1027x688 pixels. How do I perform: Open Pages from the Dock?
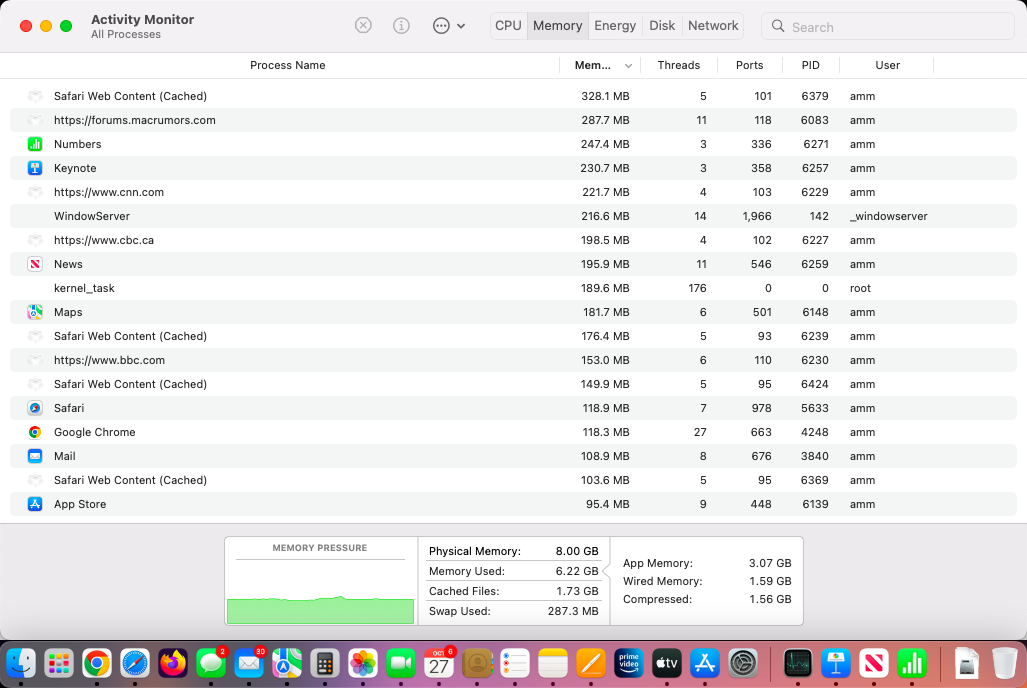(591, 664)
